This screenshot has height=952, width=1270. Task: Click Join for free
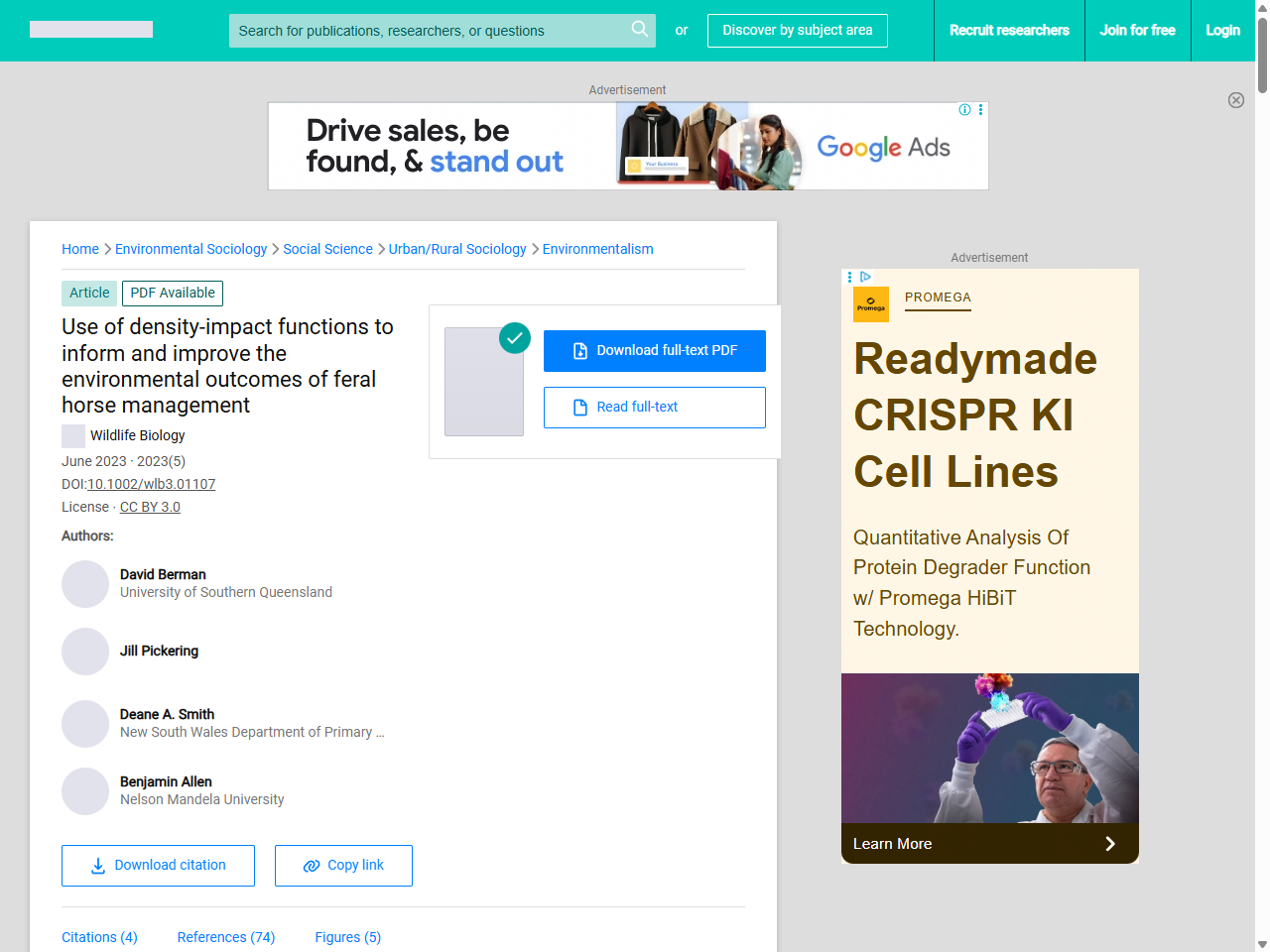pyautogui.click(x=1137, y=31)
